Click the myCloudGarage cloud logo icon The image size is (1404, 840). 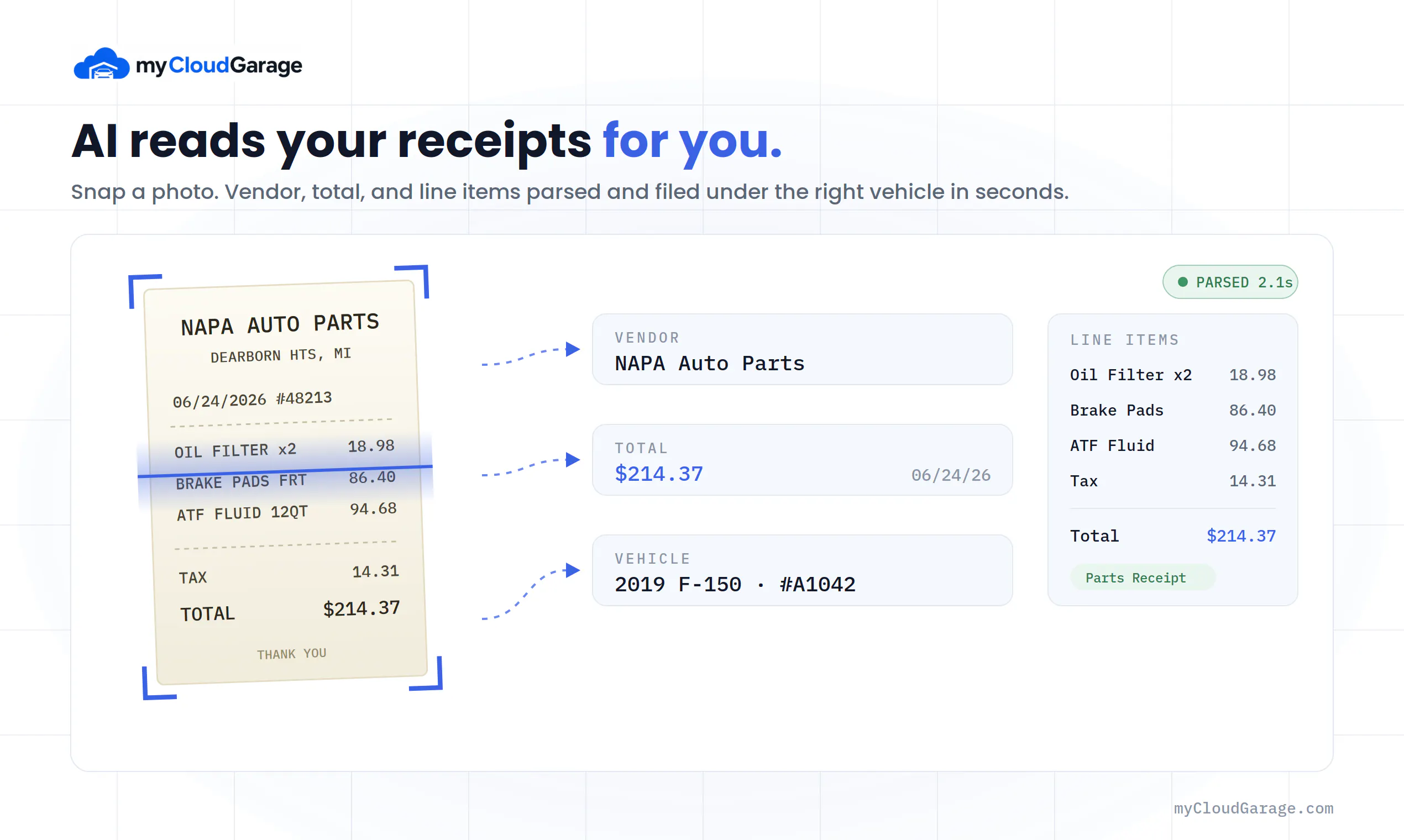point(102,64)
